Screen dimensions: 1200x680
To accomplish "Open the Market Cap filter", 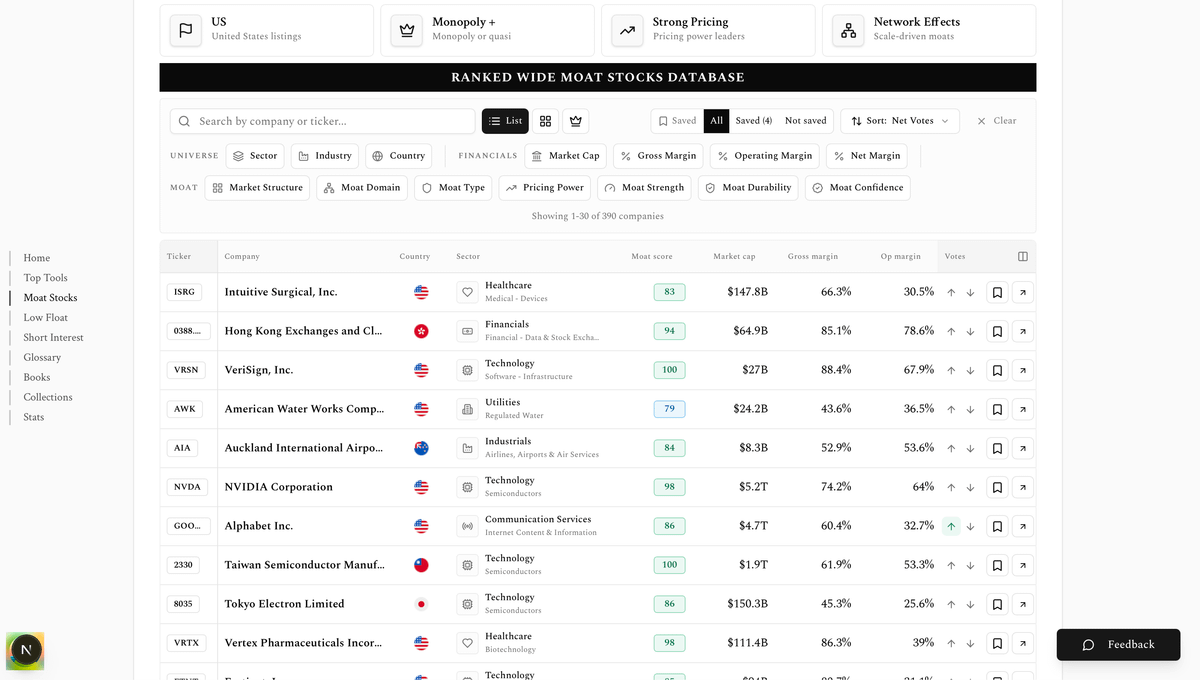I will (566, 156).
